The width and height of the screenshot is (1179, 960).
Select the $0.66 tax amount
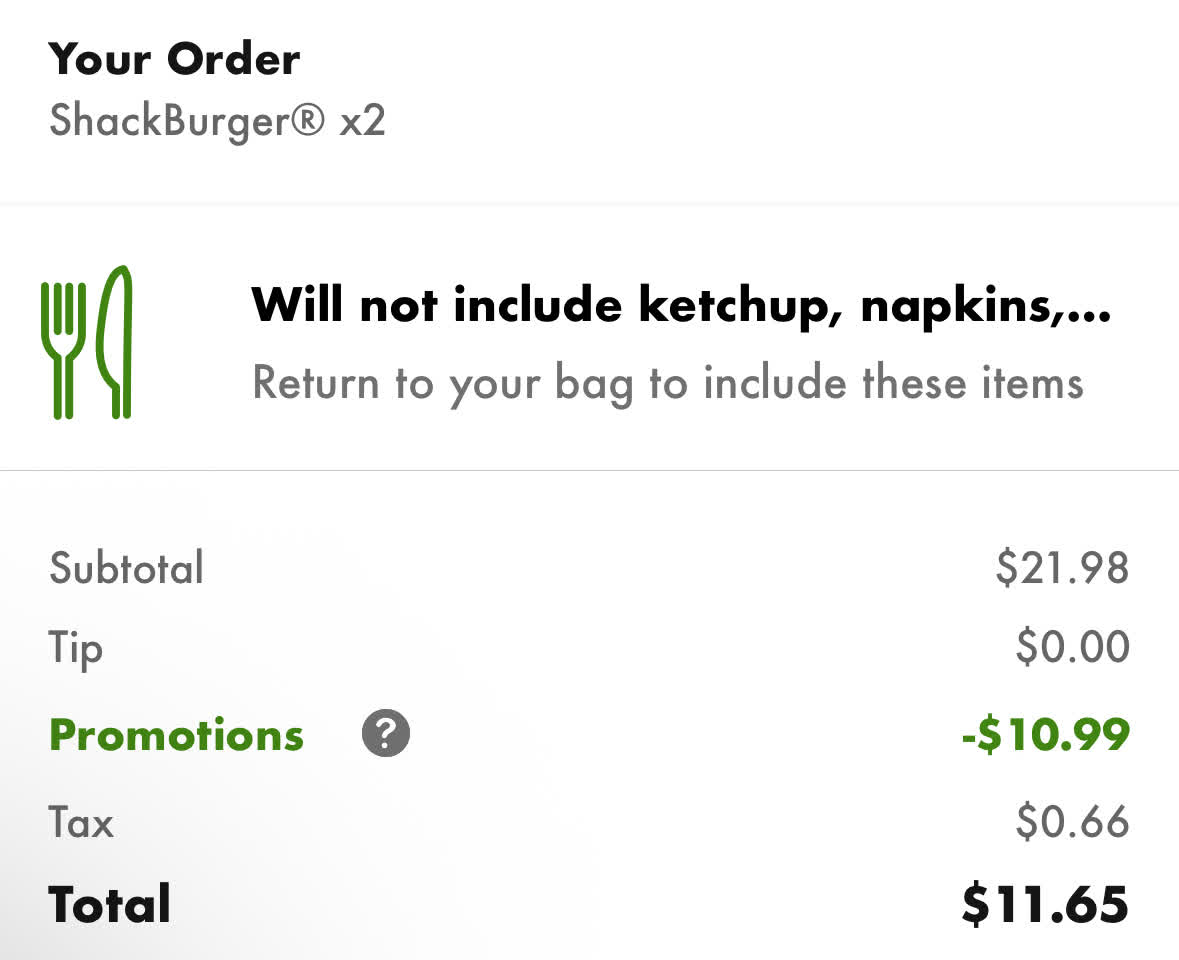click(x=1072, y=823)
